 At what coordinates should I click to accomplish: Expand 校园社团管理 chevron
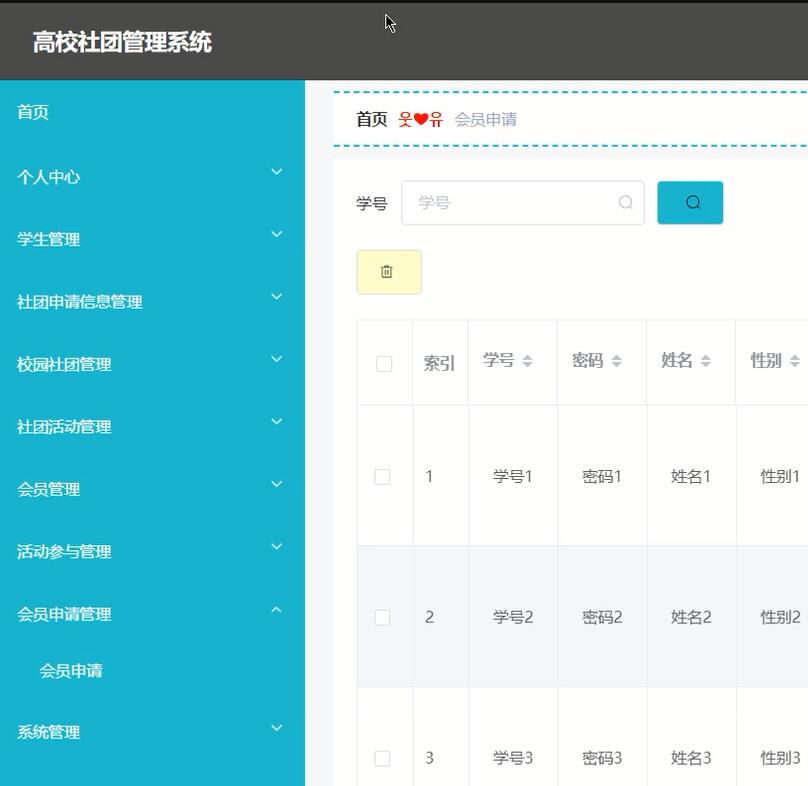[277, 359]
